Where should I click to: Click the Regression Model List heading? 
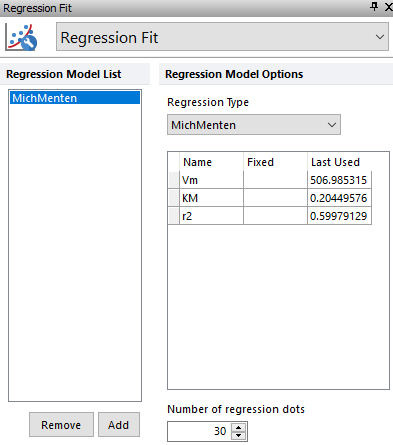[x=64, y=74]
